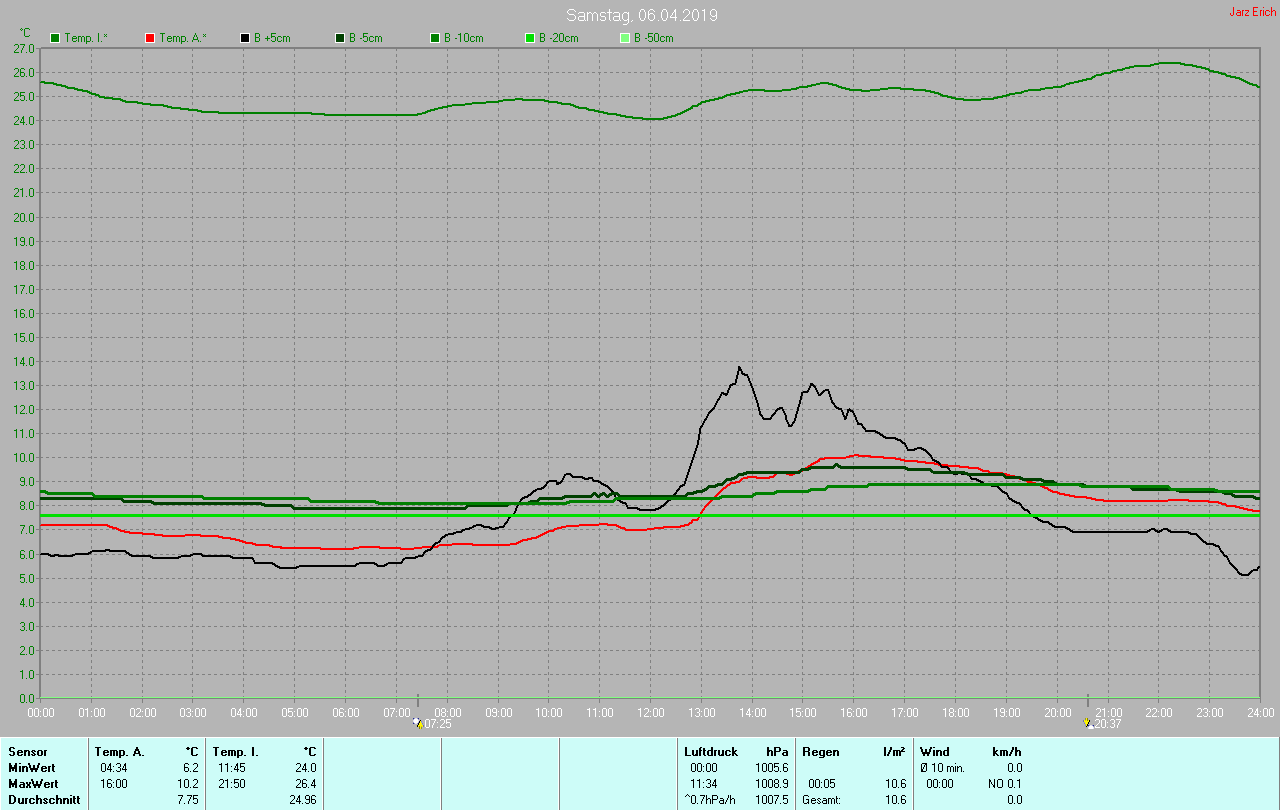Click the 6.2 minimum outdoor temperature
Screen dimensions: 1280x810
[193, 768]
